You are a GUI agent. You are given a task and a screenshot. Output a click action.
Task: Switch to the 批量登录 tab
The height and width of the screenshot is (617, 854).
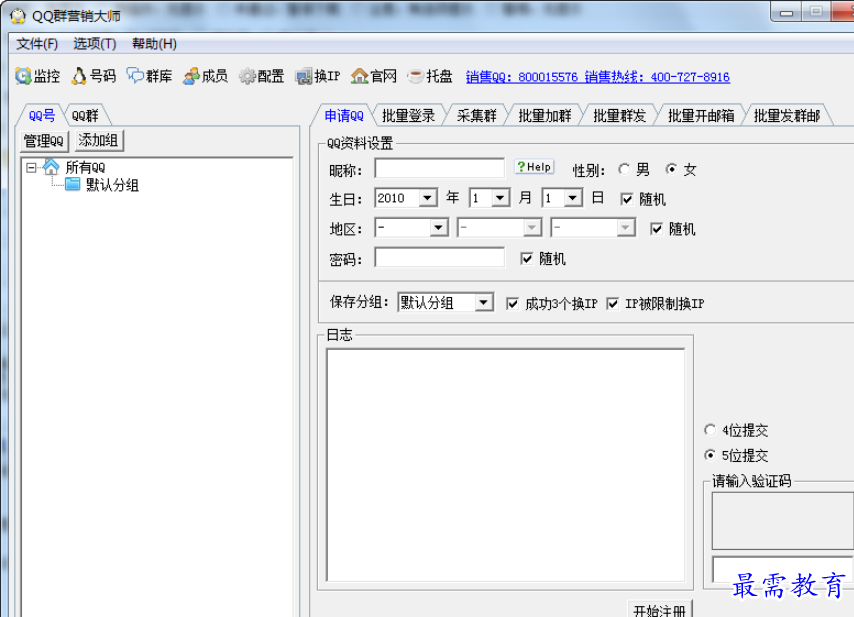[408, 116]
